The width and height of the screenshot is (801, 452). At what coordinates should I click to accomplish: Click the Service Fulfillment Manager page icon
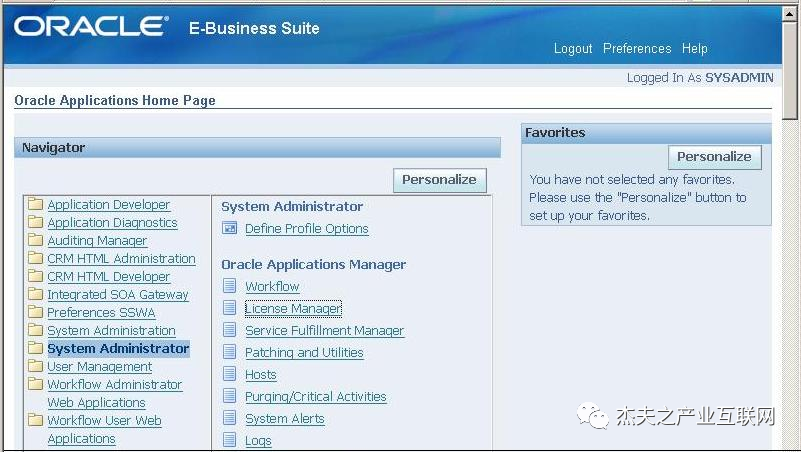(x=230, y=329)
